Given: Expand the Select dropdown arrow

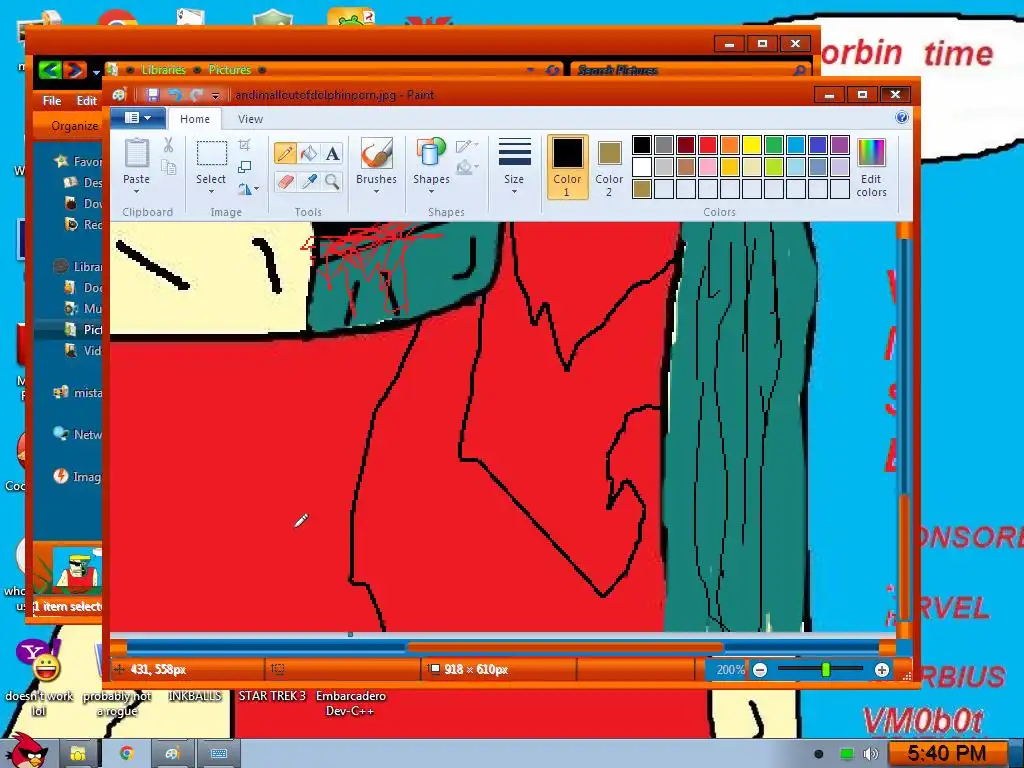Looking at the screenshot, I should tap(211, 191).
